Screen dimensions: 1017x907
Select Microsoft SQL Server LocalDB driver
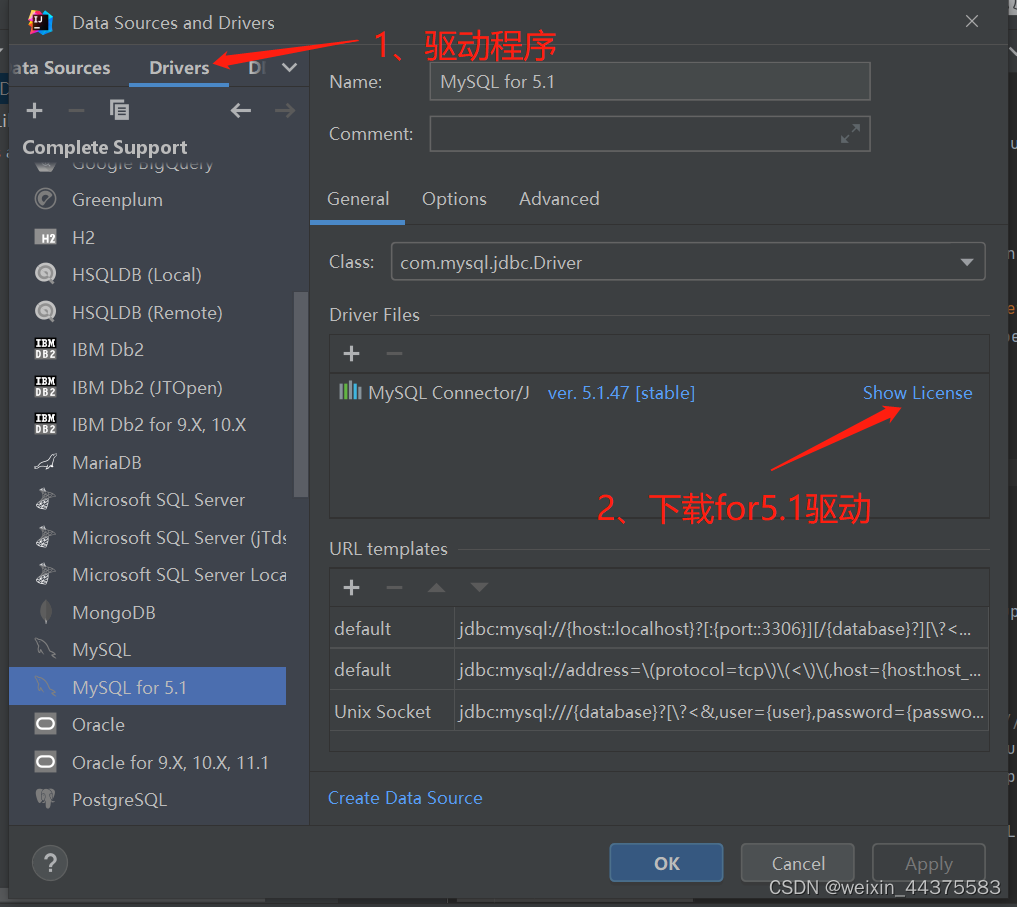pyautogui.click(x=147, y=575)
